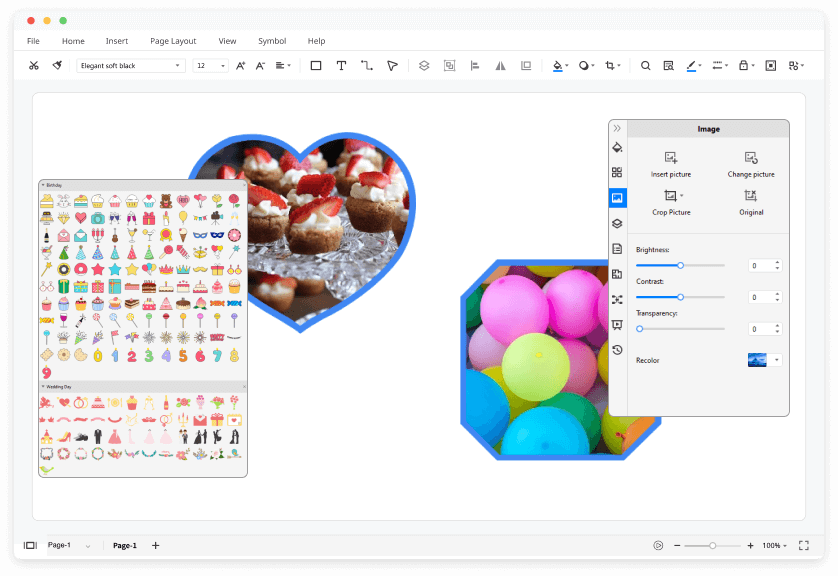Adjust the Transparency slider handle

pyautogui.click(x=640, y=329)
